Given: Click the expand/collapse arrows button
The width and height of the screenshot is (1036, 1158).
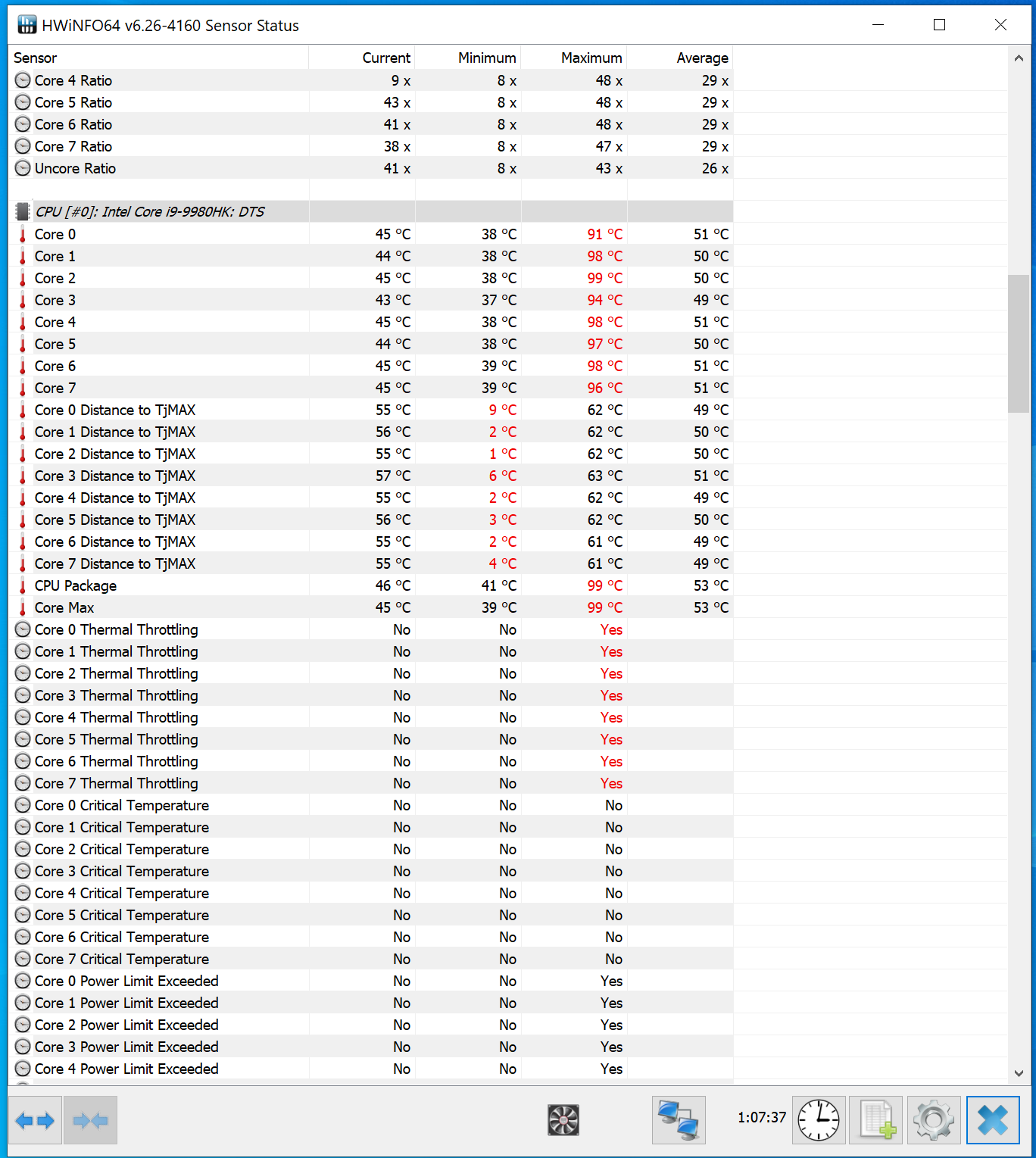Looking at the screenshot, I should point(35,1120).
